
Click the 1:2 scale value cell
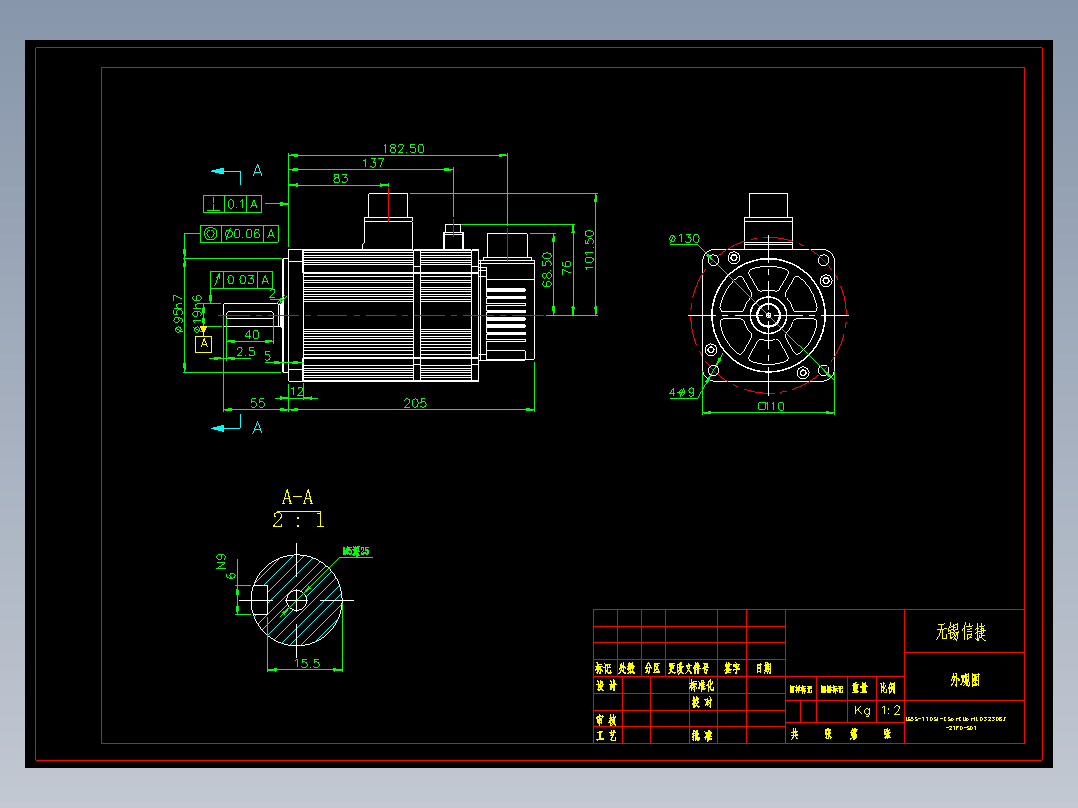click(x=891, y=710)
